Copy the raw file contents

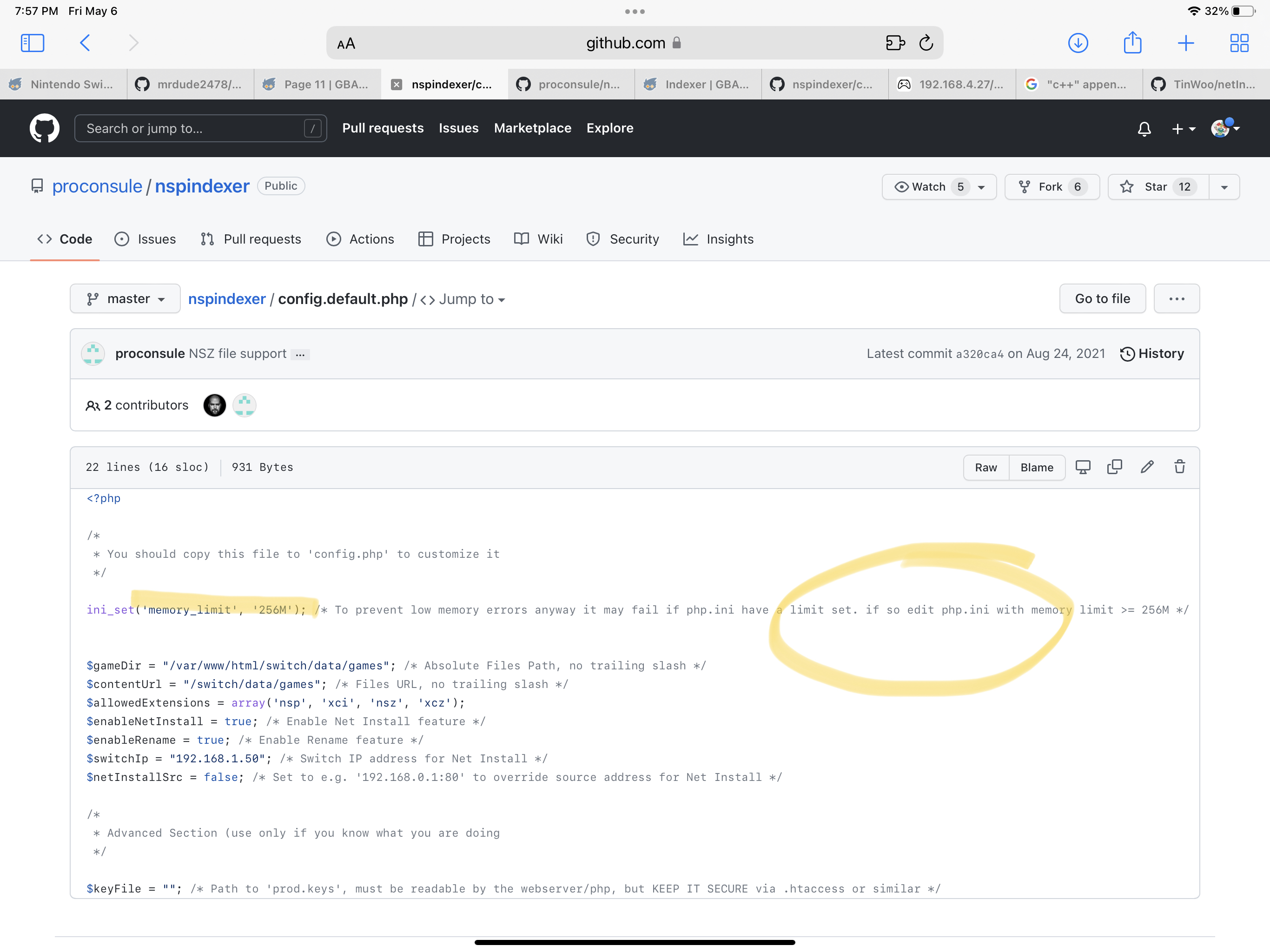(x=1114, y=467)
